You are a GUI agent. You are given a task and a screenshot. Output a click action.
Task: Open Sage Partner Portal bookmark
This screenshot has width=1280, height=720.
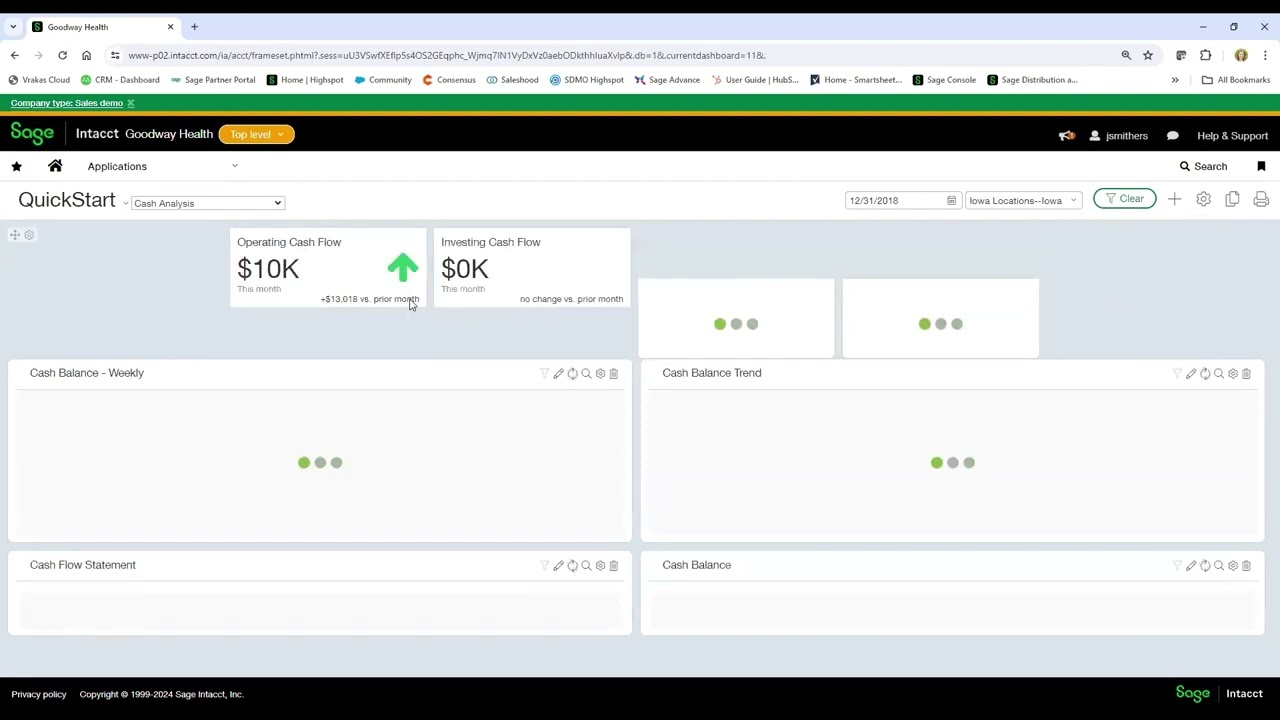213,80
